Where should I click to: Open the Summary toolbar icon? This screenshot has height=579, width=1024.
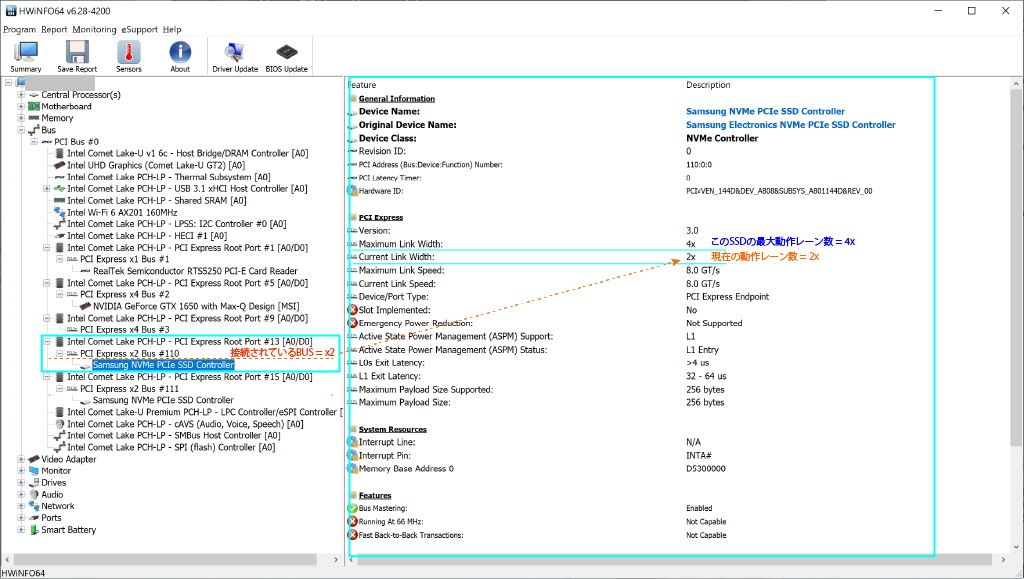[25, 56]
